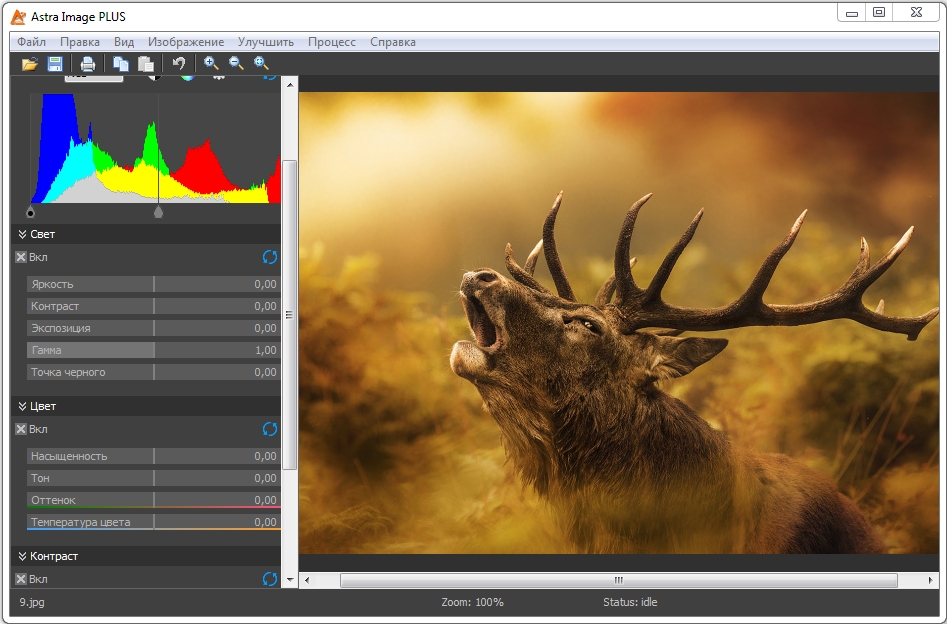The height and width of the screenshot is (624, 947).
Task: Open the Файл menu
Action: [31, 42]
